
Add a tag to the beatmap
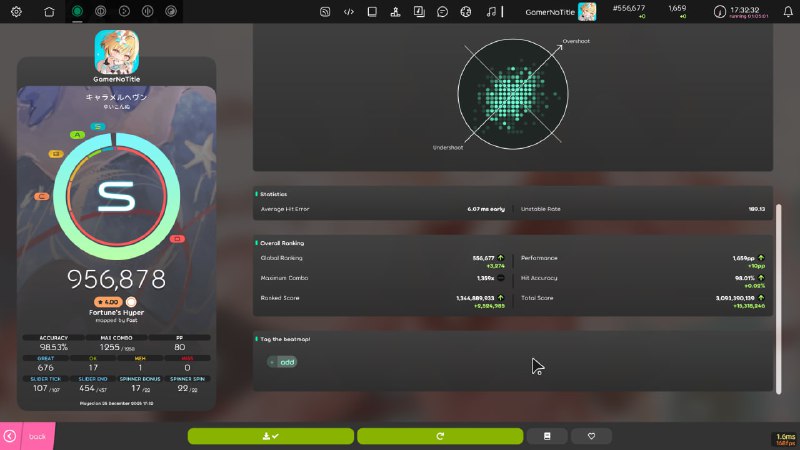pyautogui.click(x=283, y=362)
